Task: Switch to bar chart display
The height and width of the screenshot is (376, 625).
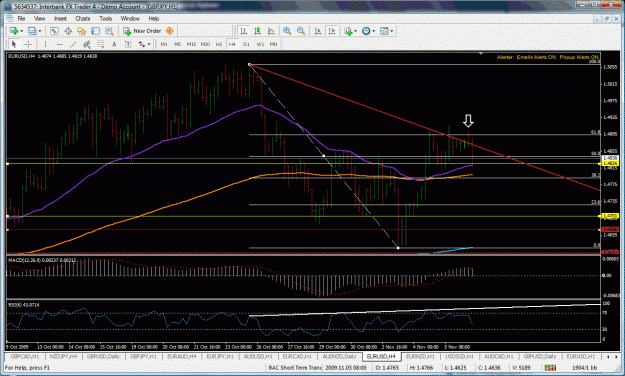Action: pos(243,31)
